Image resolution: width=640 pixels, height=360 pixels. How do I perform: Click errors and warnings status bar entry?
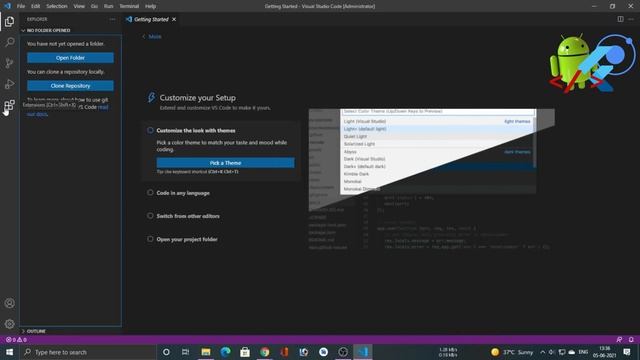16,340
